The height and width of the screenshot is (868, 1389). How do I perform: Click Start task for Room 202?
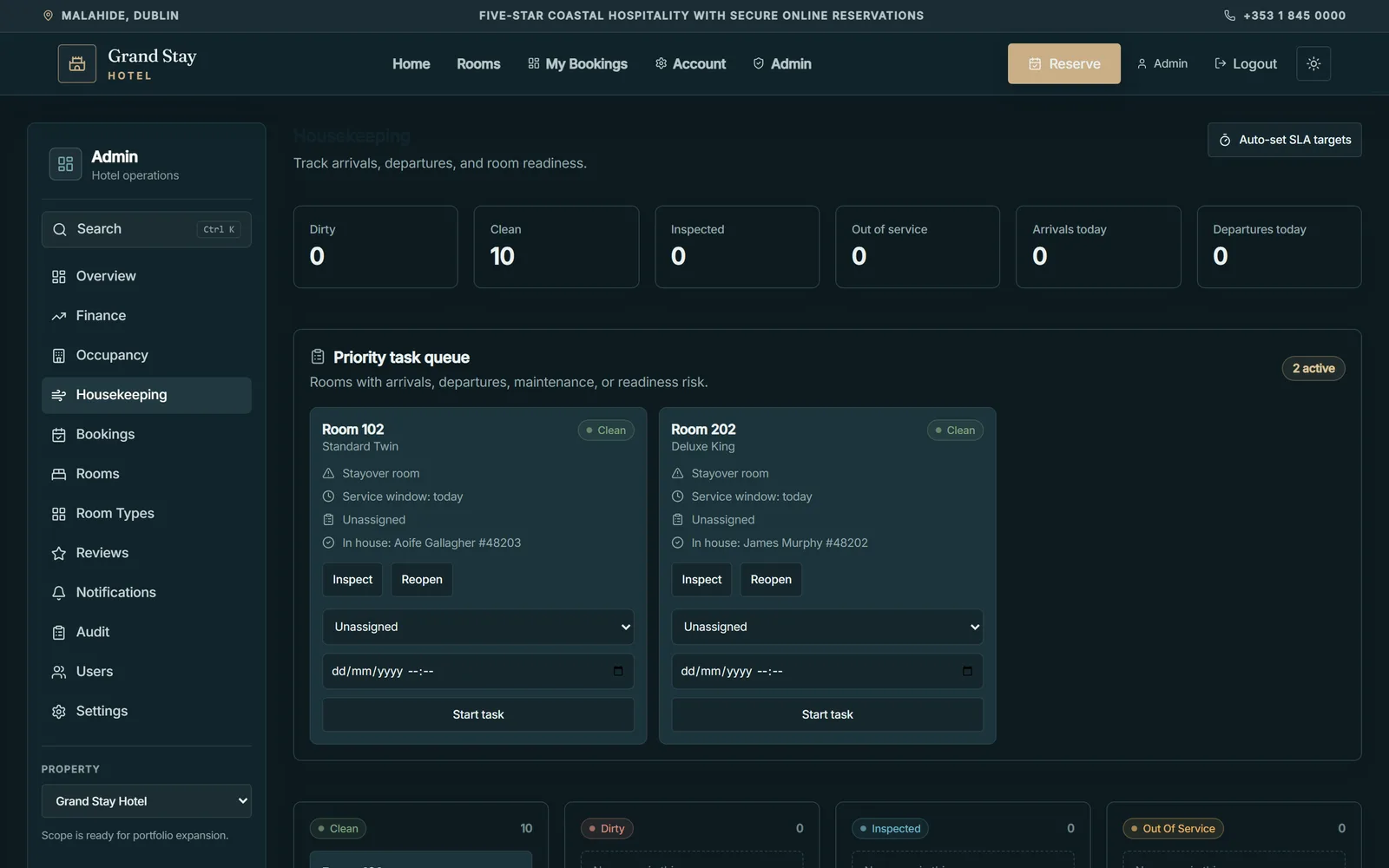click(x=827, y=714)
